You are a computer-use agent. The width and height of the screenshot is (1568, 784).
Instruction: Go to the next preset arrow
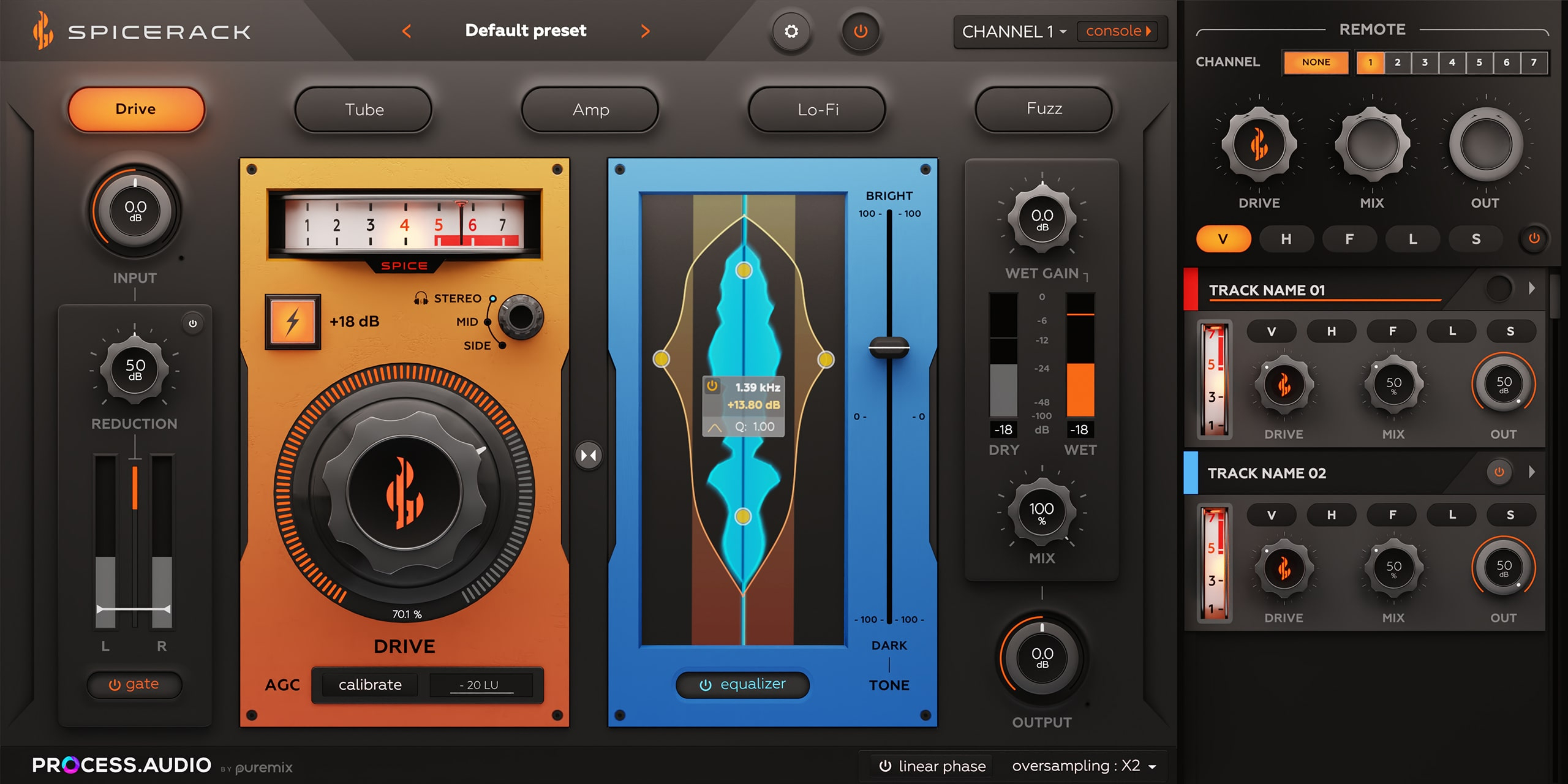tap(645, 31)
